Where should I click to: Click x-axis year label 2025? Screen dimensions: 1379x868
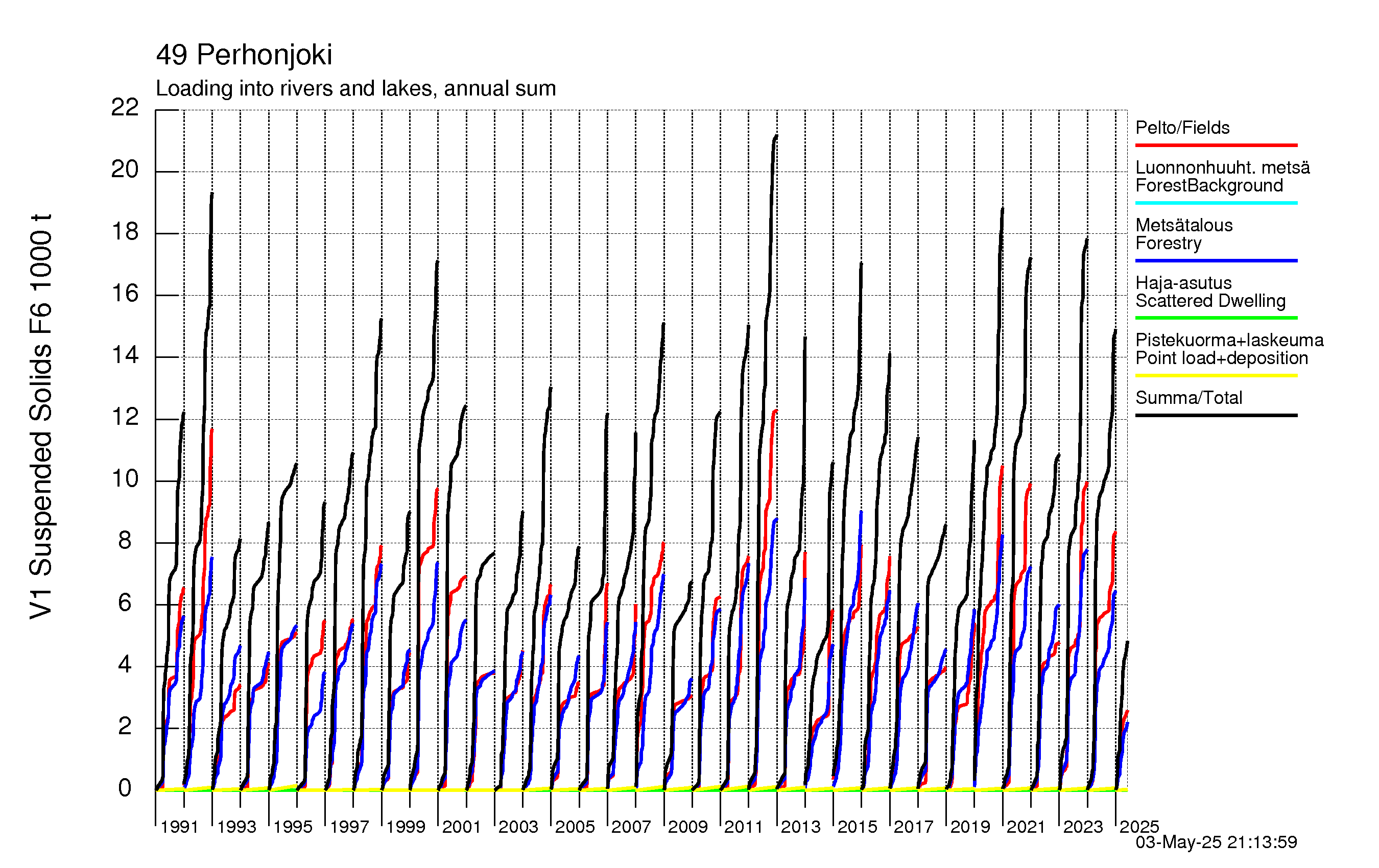pos(1139,827)
